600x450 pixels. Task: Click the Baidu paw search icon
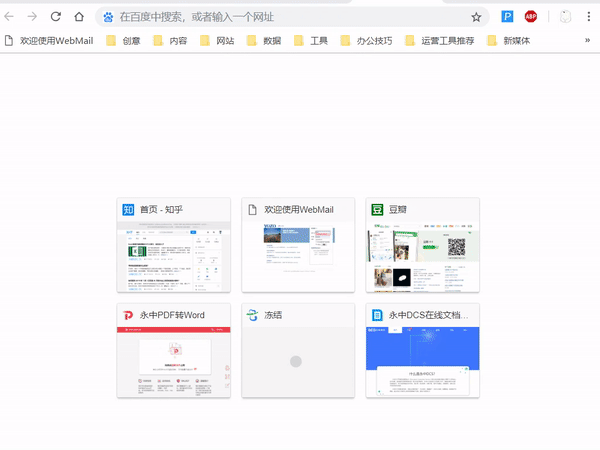[x=108, y=17]
